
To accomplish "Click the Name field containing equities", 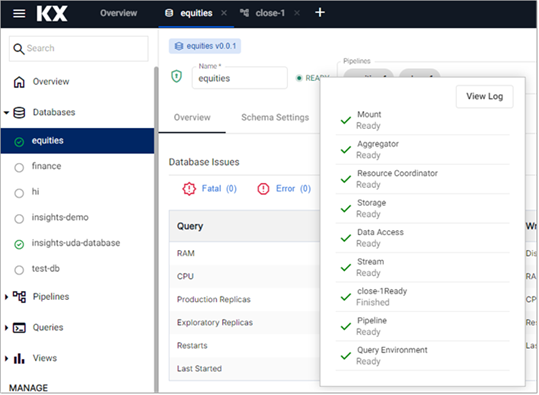I will pyautogui.click(x=240, y=78).
